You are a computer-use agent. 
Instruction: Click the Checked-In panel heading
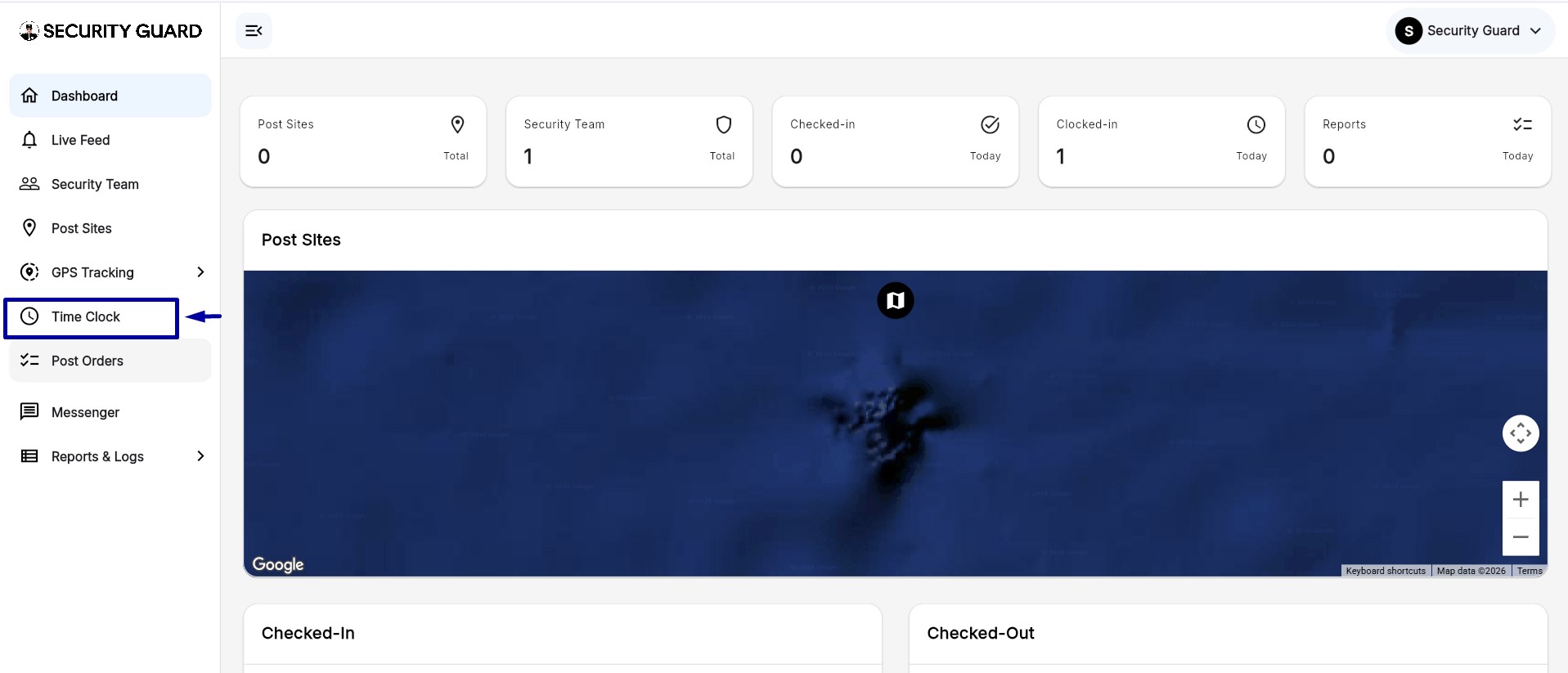308,633
